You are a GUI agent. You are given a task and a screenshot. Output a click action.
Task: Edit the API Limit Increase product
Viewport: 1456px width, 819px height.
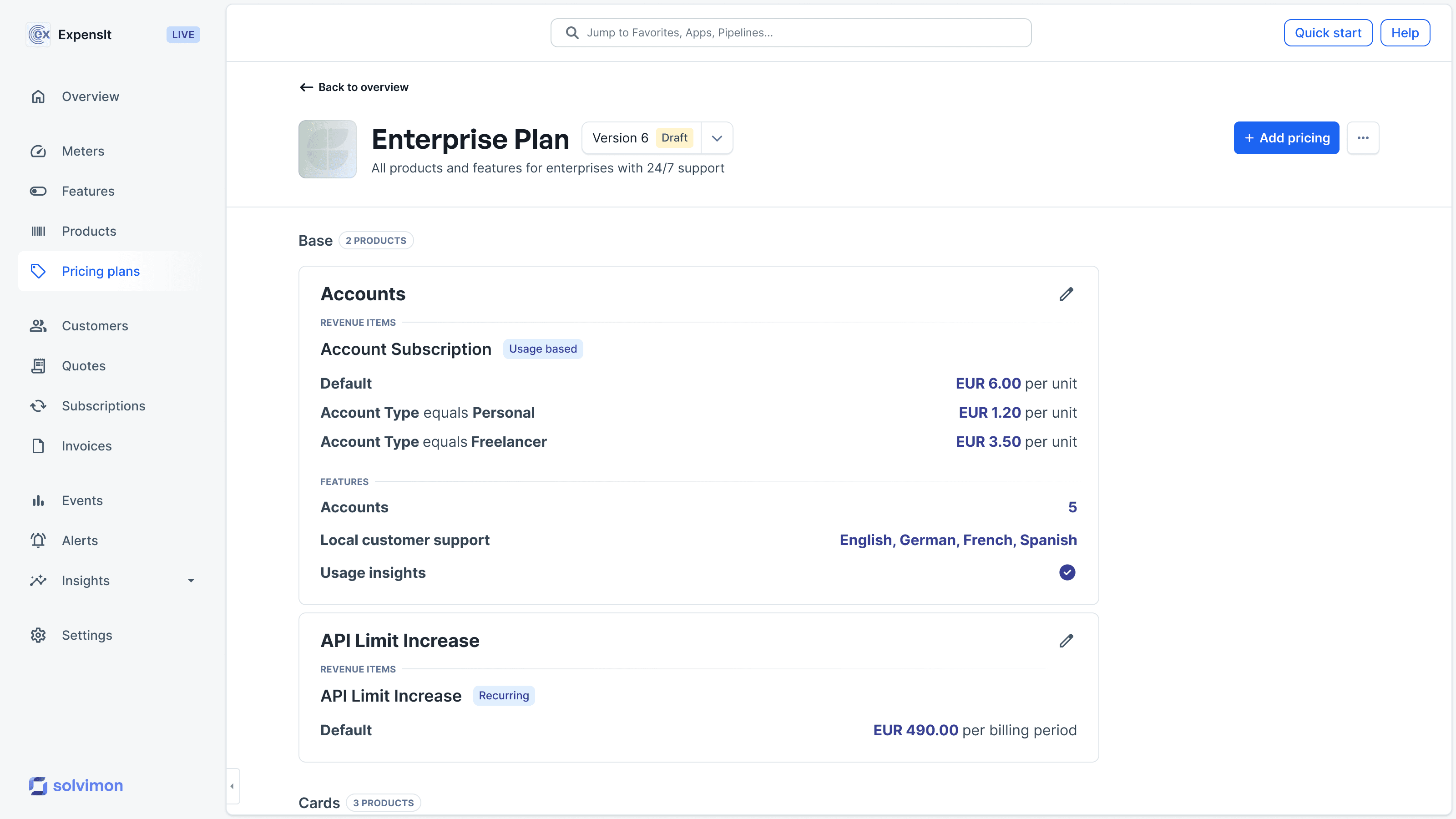pyautogui.click(x=1066, y=640)
